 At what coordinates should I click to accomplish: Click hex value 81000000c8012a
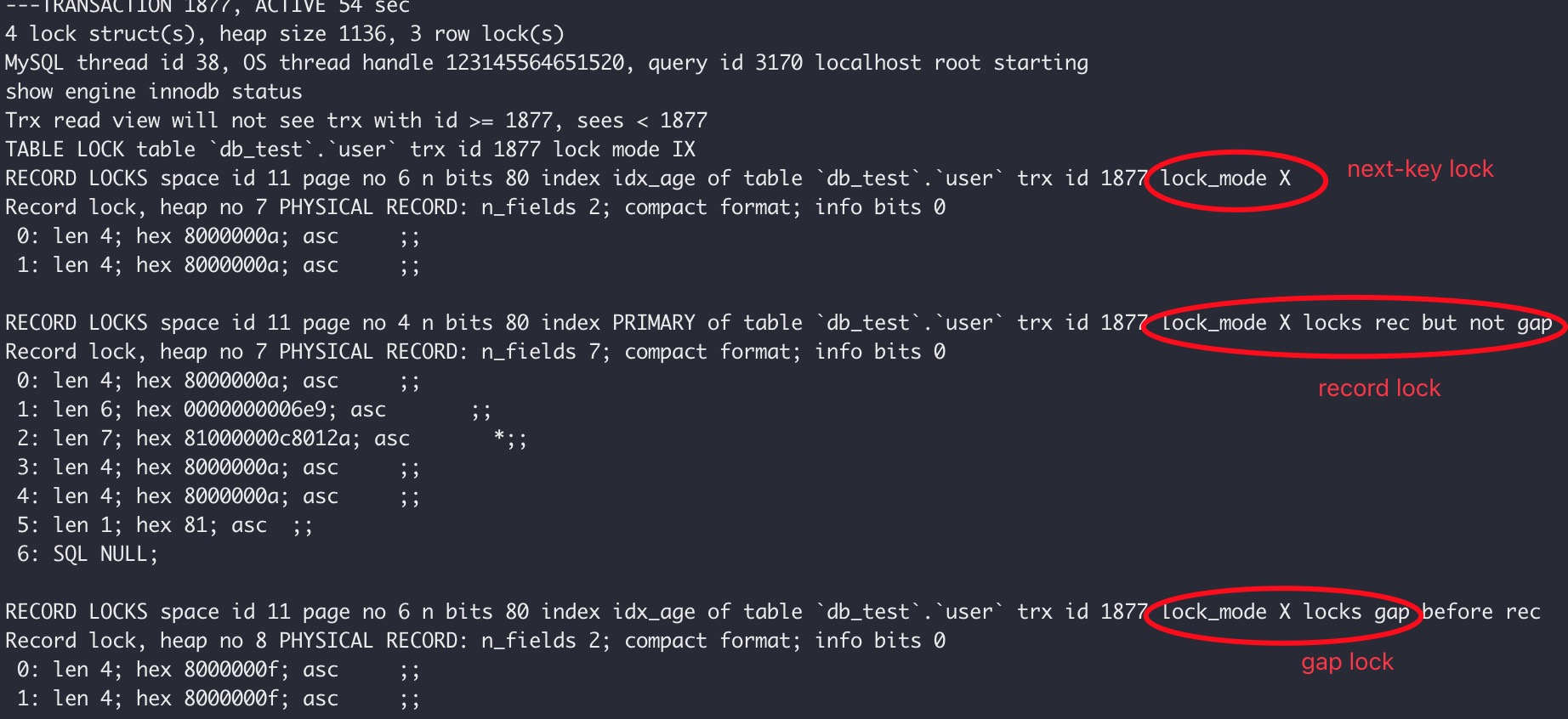pyautogui.click(x=267, y=439)
